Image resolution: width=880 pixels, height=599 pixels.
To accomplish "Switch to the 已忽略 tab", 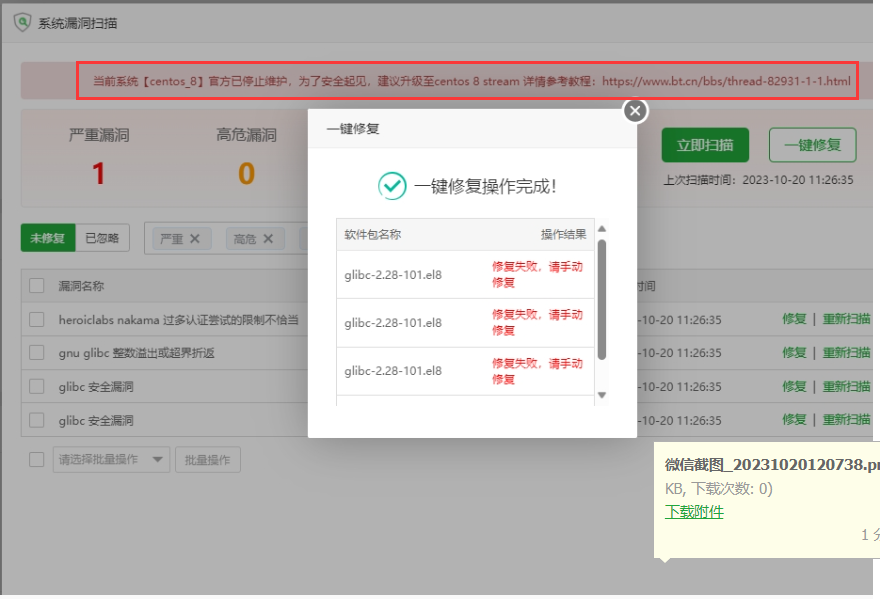I will pyautogui.click(x=105, y=239).
